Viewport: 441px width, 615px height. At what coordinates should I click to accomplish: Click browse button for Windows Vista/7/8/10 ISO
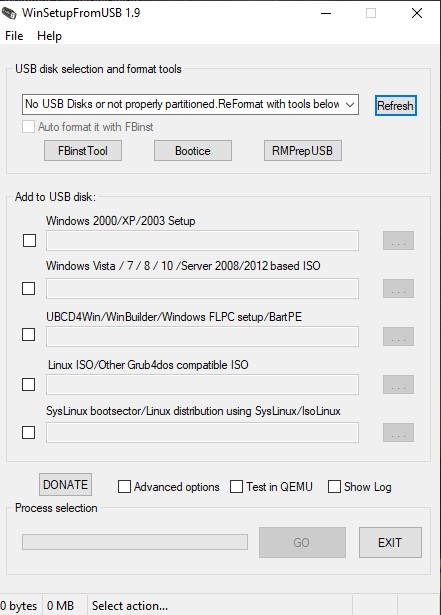398,289
